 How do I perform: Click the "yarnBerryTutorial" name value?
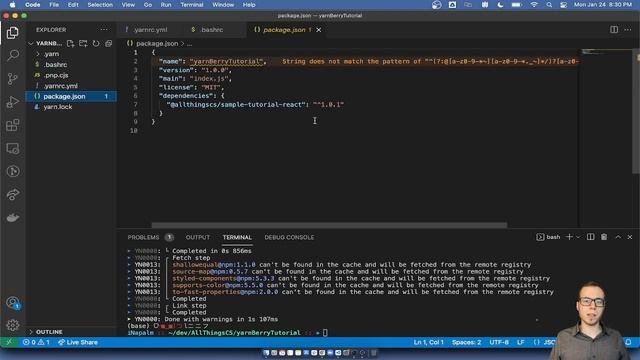(226, 61)
